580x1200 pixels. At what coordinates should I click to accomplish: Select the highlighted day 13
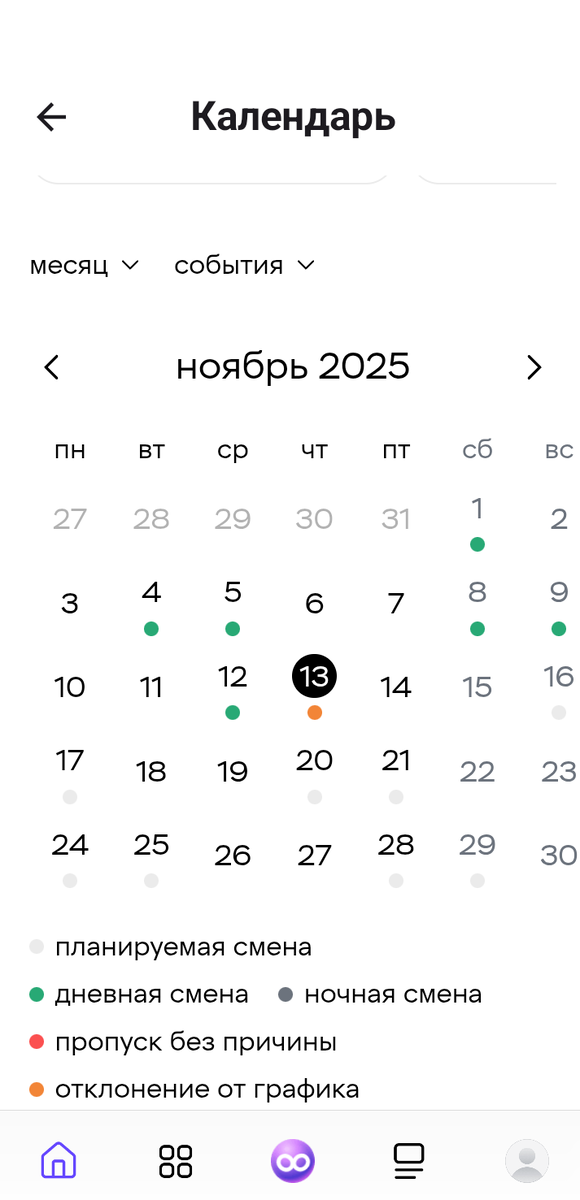click(314, 676)
